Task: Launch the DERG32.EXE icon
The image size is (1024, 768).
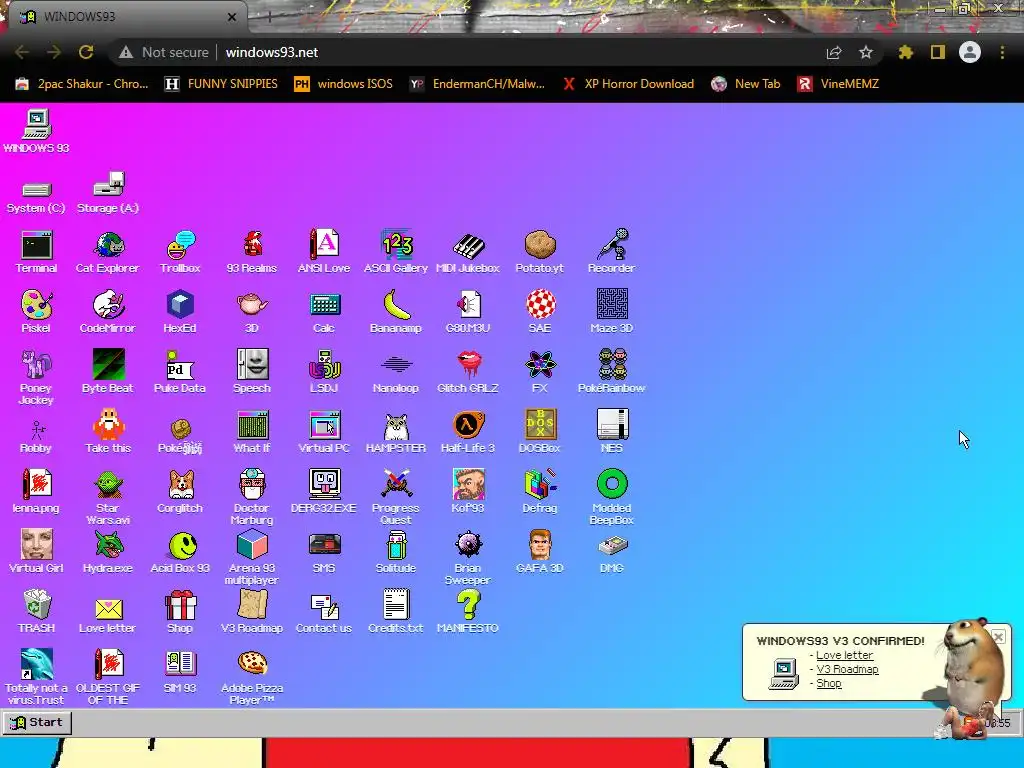Action: click(324, 492)
